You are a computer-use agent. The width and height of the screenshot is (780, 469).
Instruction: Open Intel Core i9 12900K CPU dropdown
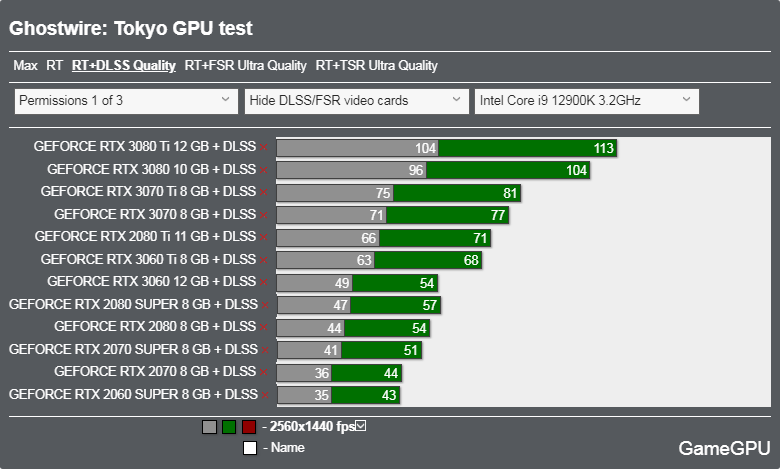[586, 101]
